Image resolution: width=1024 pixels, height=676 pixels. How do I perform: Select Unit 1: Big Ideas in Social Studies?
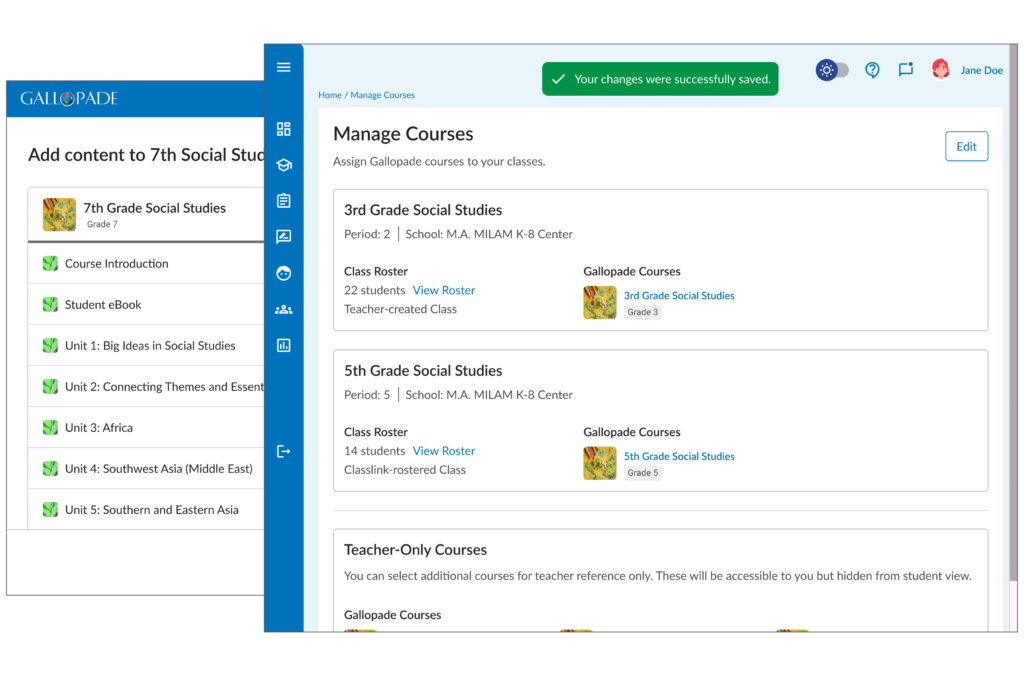[x=146, y=346]
